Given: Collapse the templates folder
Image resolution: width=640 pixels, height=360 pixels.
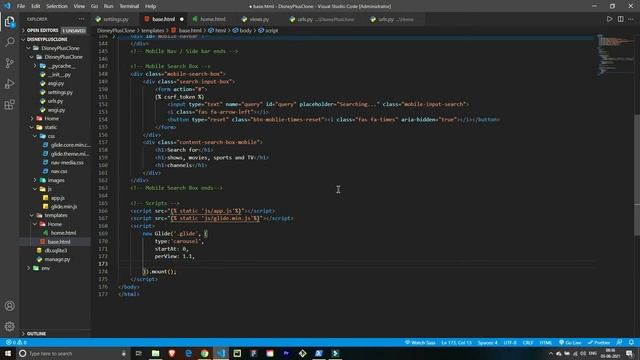Looking at the screenshot, I should 56,215.
